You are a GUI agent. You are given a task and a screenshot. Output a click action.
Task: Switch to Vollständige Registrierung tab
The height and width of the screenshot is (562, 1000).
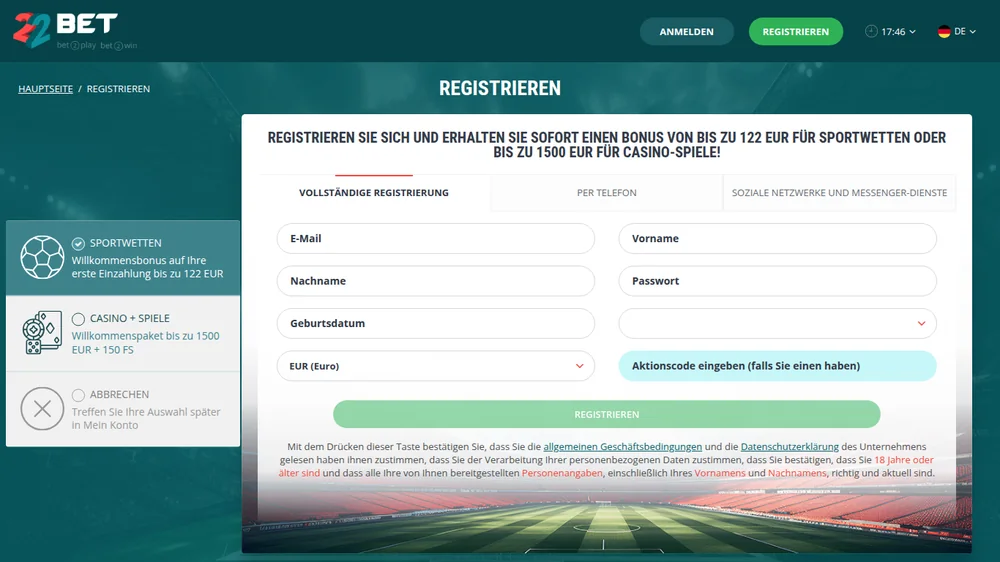(374, 193)
